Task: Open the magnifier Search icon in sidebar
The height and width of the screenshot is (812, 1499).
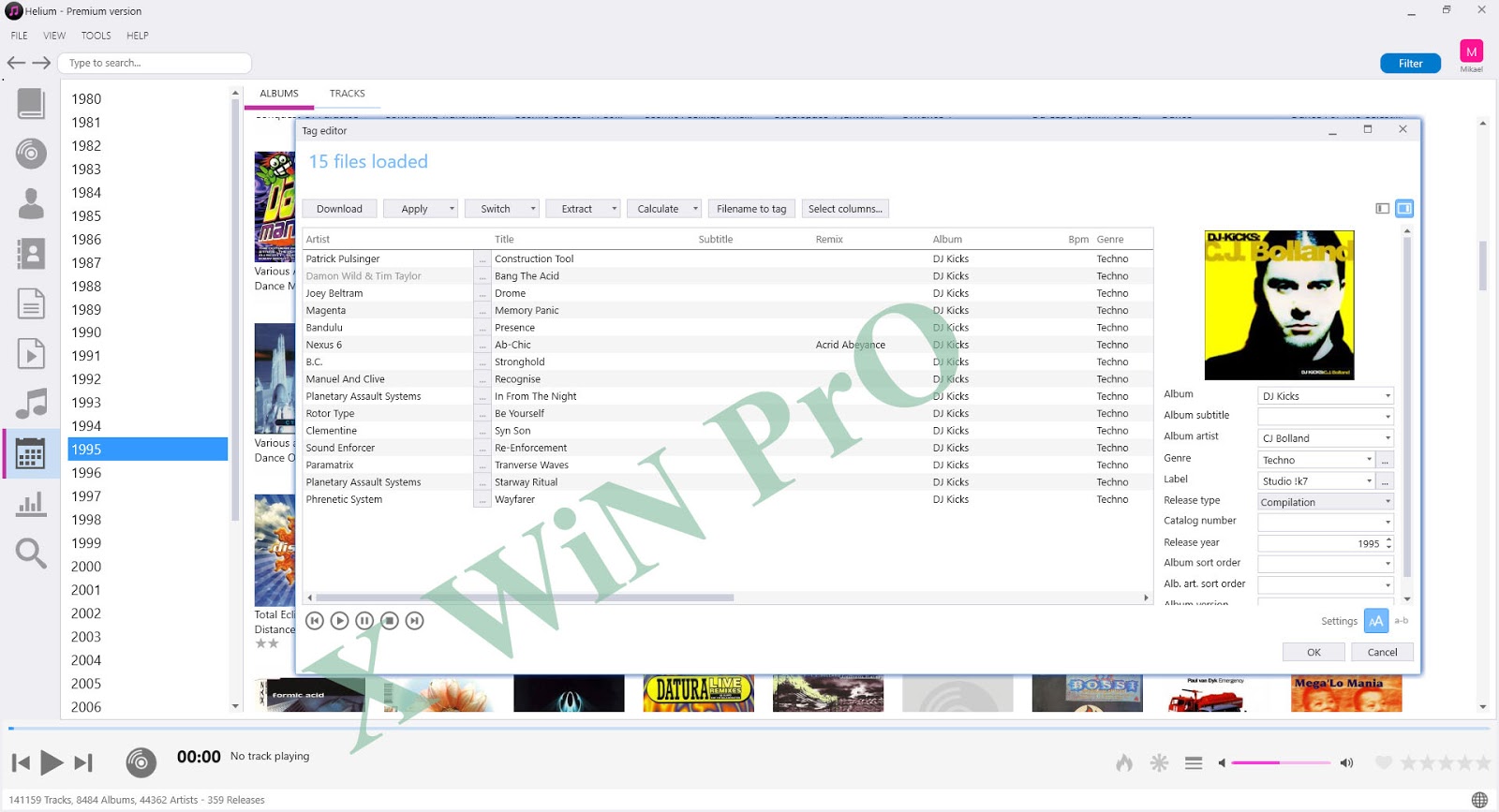Action: [31, 554]
